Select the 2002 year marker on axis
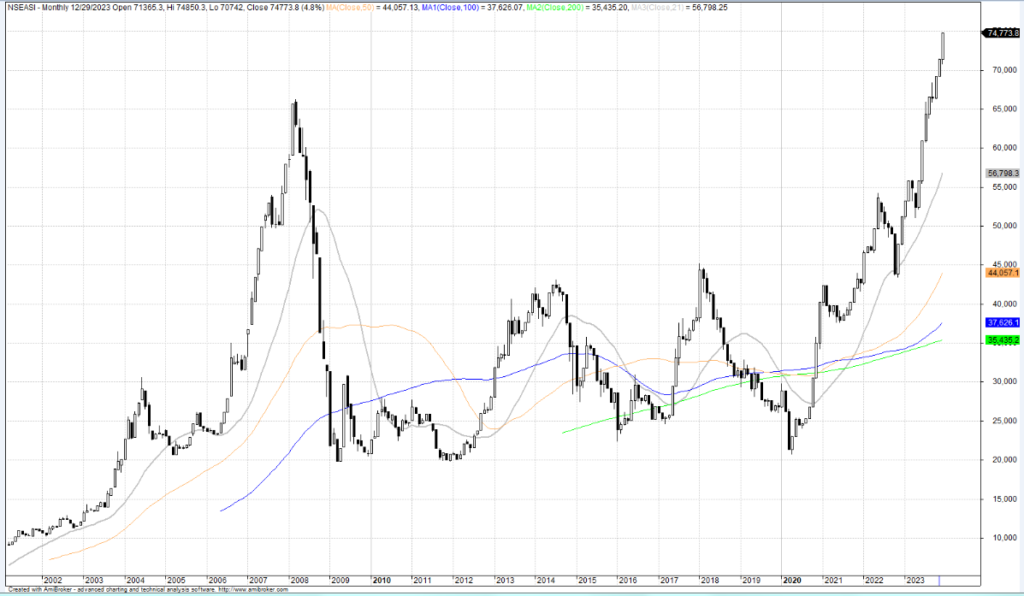1024x596 pixels. 52,580
